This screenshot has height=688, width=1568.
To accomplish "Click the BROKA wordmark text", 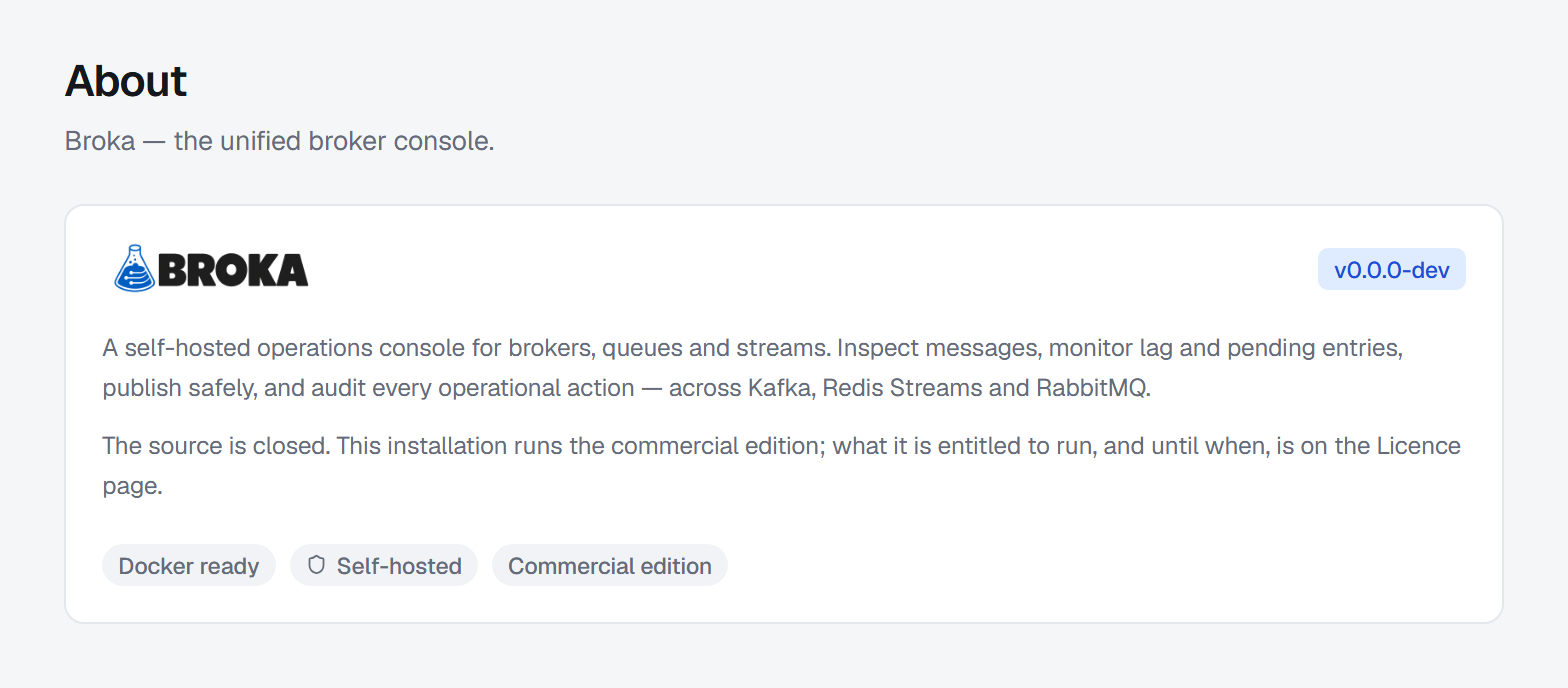I will click(233, 270).
